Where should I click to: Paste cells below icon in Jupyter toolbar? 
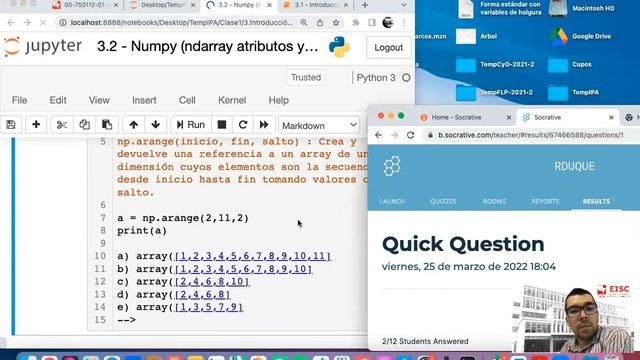click(107, 124)
